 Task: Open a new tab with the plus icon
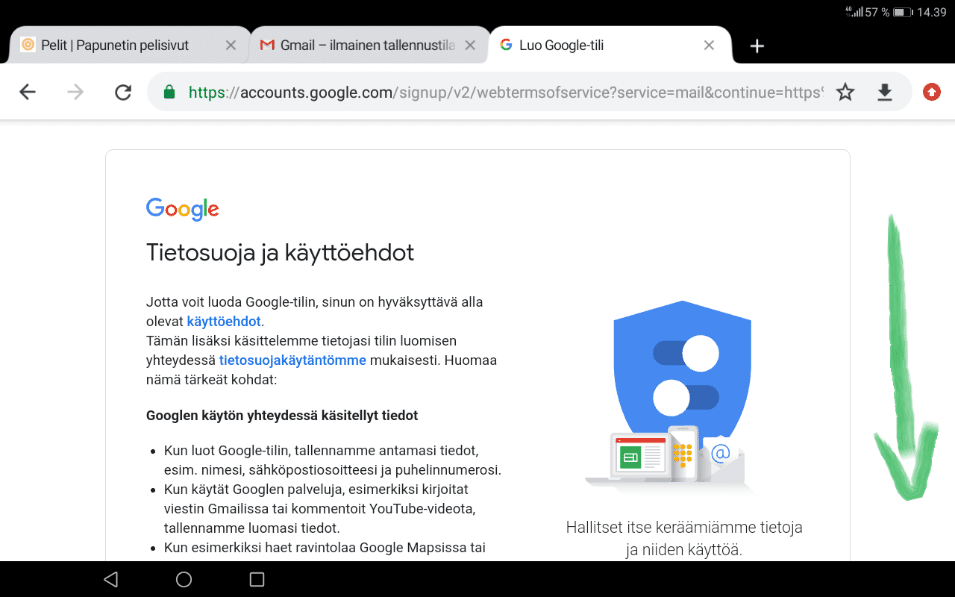[756, 46]
